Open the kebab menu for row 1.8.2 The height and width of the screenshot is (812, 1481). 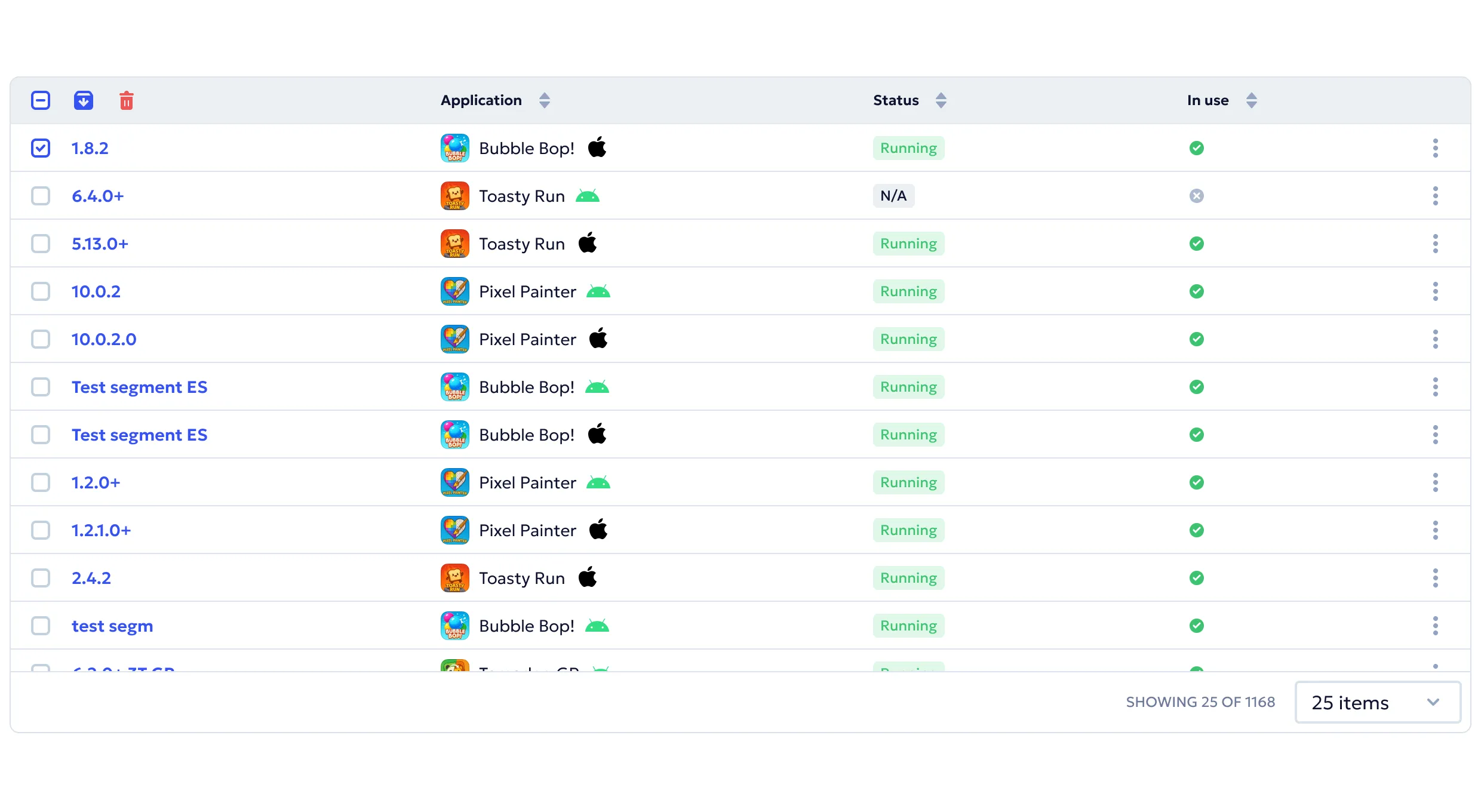click(1435, 148)
